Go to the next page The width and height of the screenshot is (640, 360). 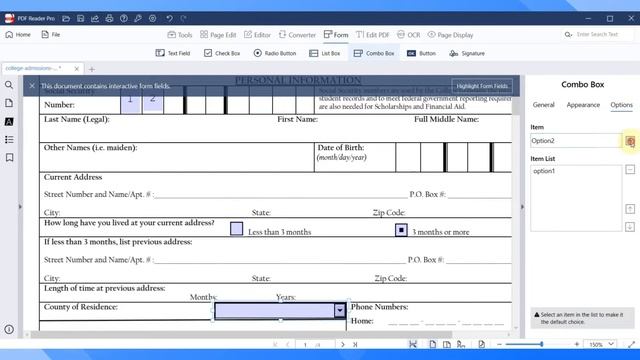[x=342, y=344]
